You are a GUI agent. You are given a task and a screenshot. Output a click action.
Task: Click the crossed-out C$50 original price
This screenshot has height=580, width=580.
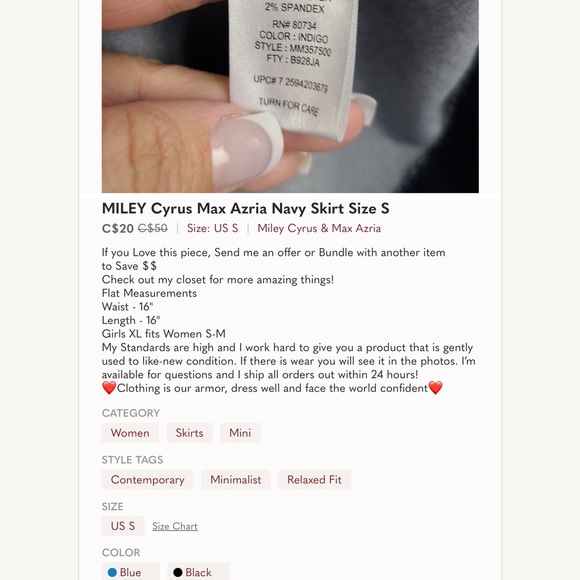[153, 229]
